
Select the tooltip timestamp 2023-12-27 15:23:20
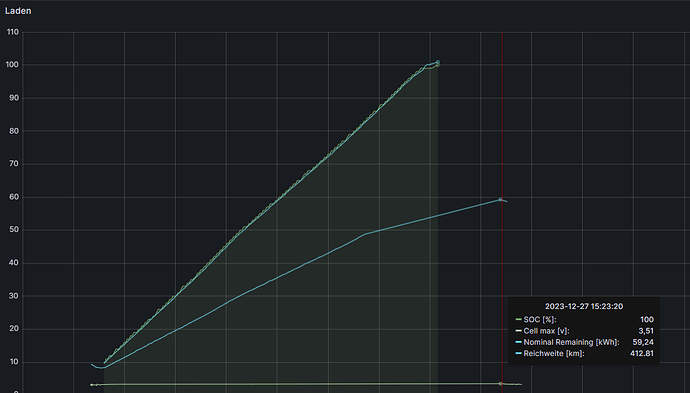click(584, 306)
